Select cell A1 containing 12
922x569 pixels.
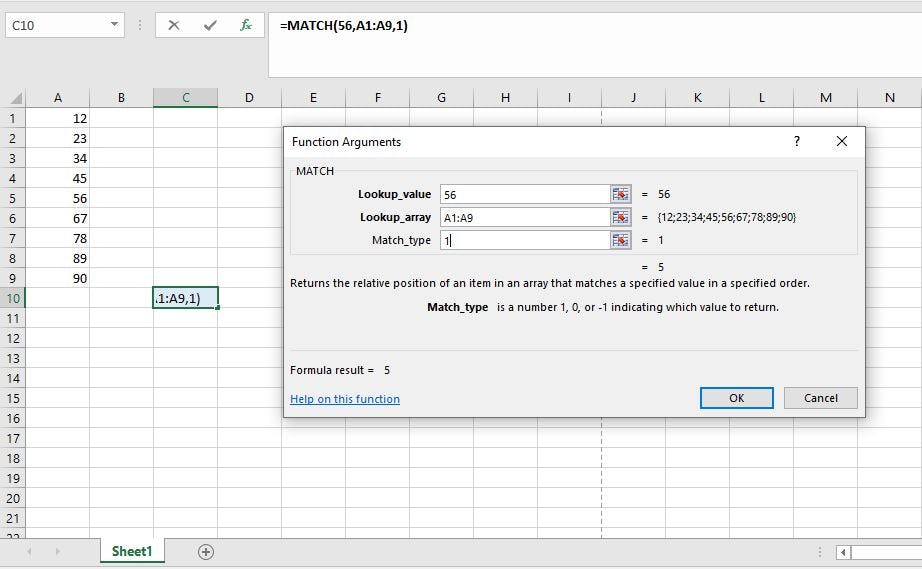tap(58, 119)
